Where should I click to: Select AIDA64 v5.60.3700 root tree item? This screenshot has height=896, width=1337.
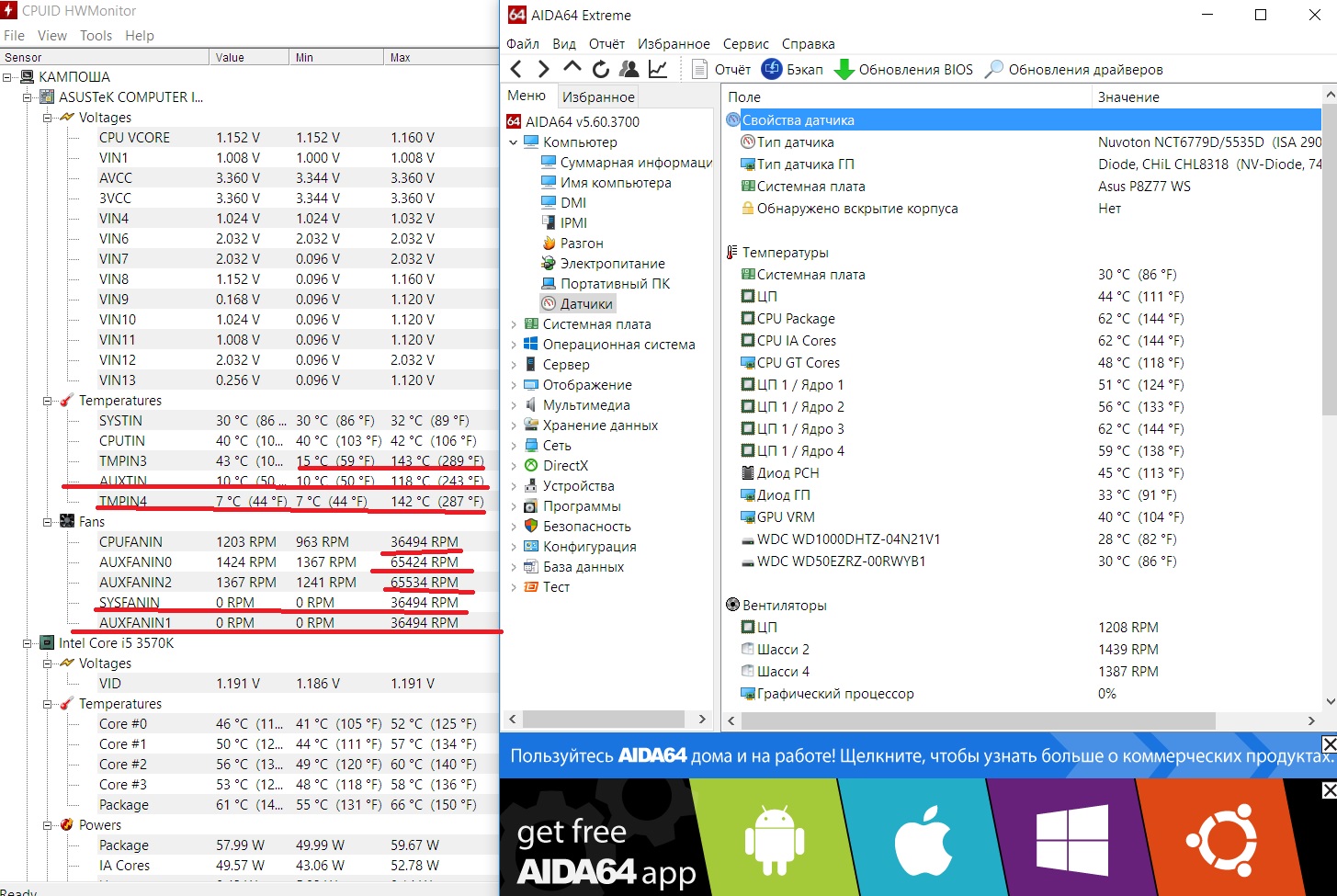583,121
